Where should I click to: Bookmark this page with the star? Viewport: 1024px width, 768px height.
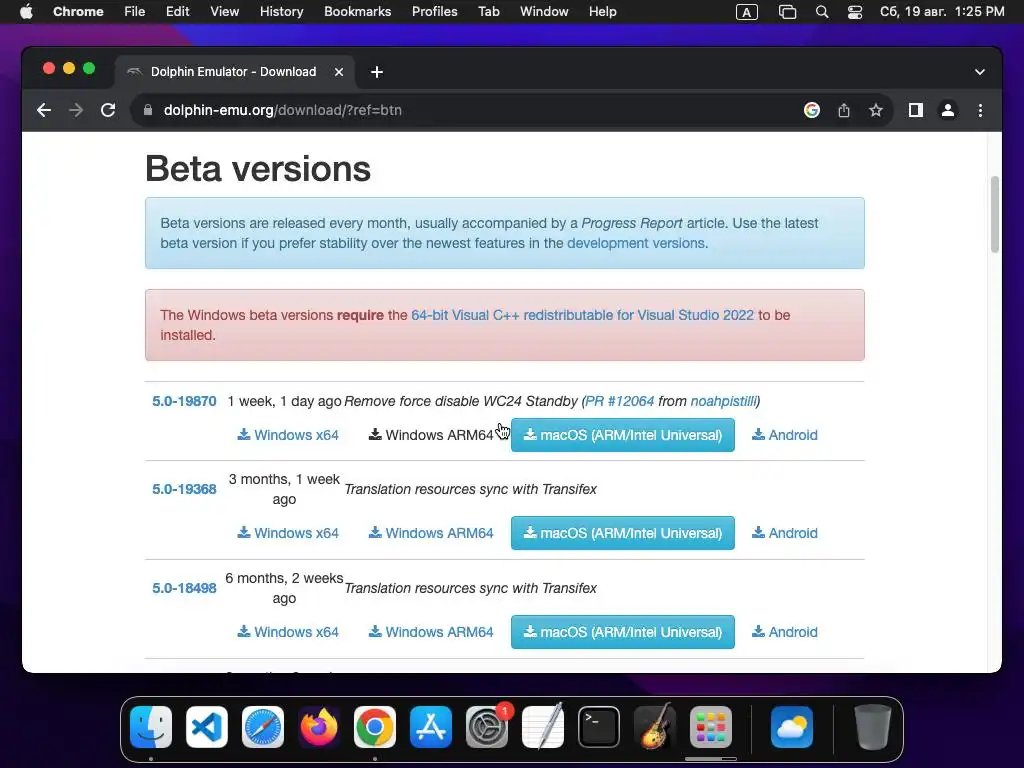[876, 110]
